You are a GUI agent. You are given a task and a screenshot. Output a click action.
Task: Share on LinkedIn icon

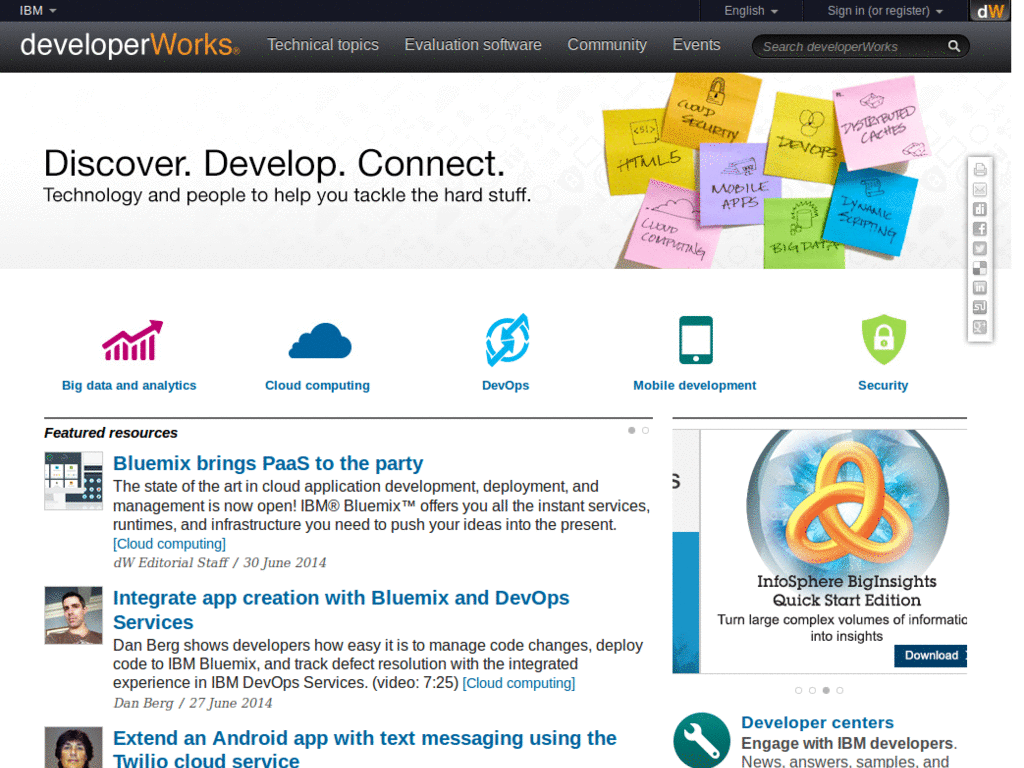(980, 288)
